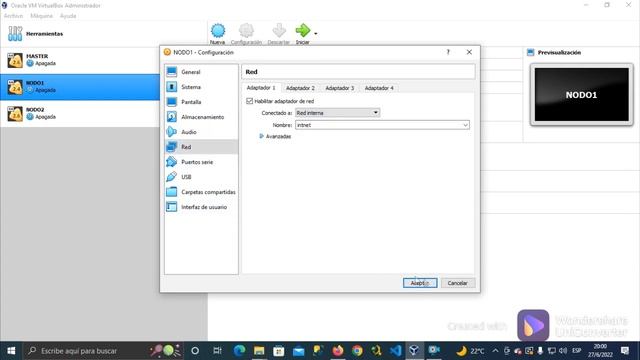Click the Nueva toolbar icon
This screenshot has height=360, width=640.
218,31
